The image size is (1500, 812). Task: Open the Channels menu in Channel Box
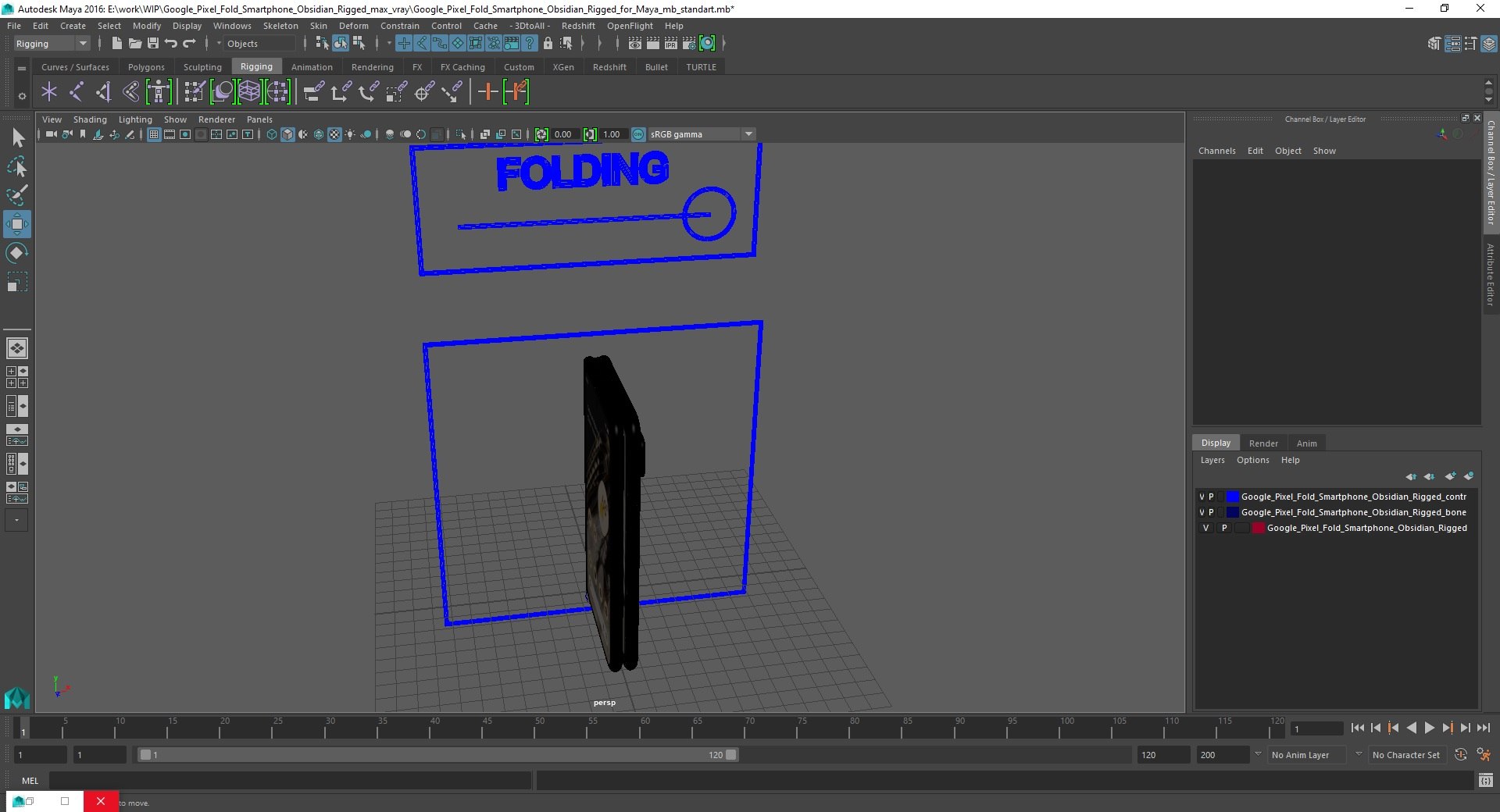pyautogui.click(x=1216, y=151)
